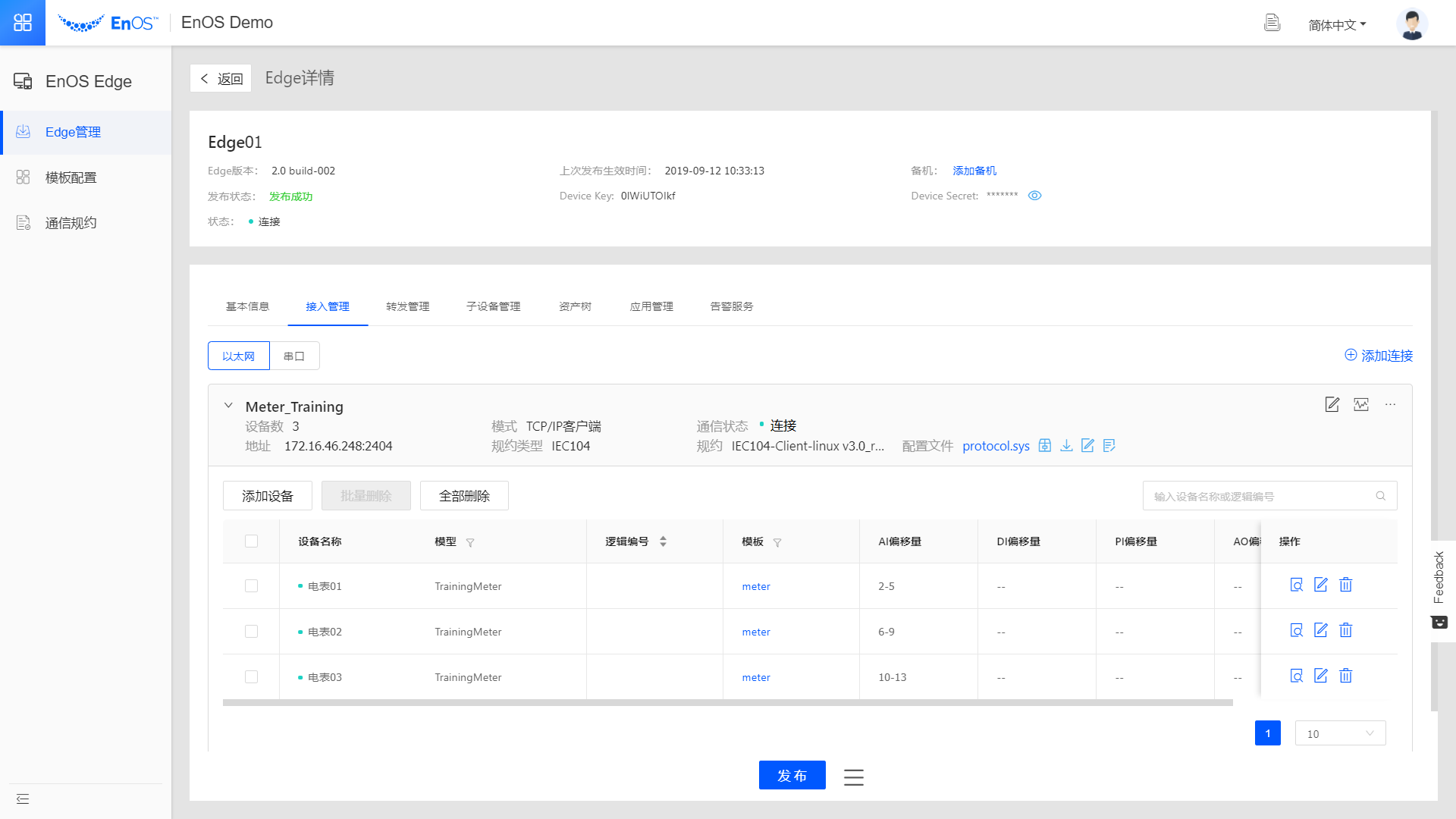This screenshot has width=1456, height=819.
Task: Click the edit icon for Meter_Training connection
Action: point(1332,404)
